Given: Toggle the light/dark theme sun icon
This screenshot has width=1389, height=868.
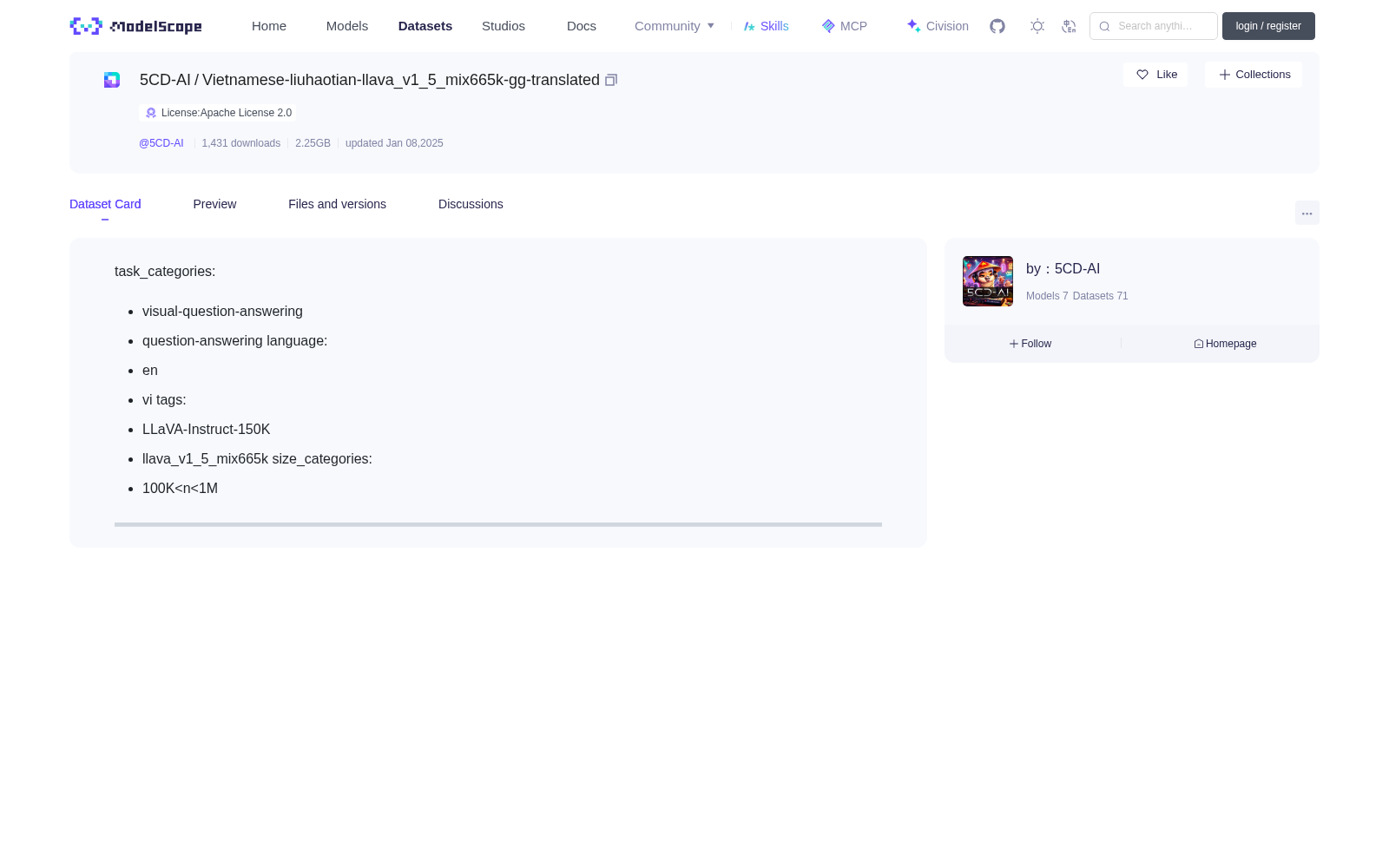Looking at the screenshot, I should click(1037, 26).
